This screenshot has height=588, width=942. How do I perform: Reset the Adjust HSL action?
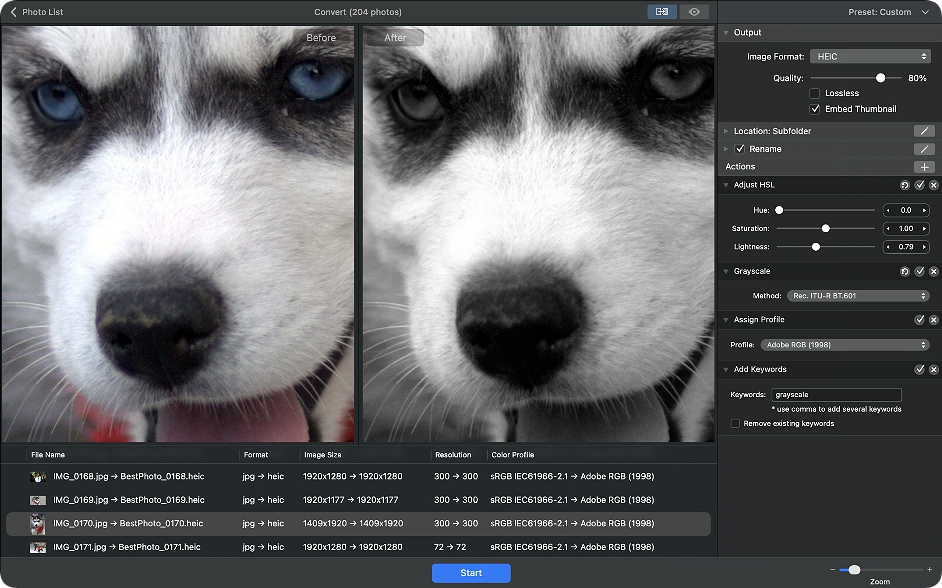click(905, 185)
